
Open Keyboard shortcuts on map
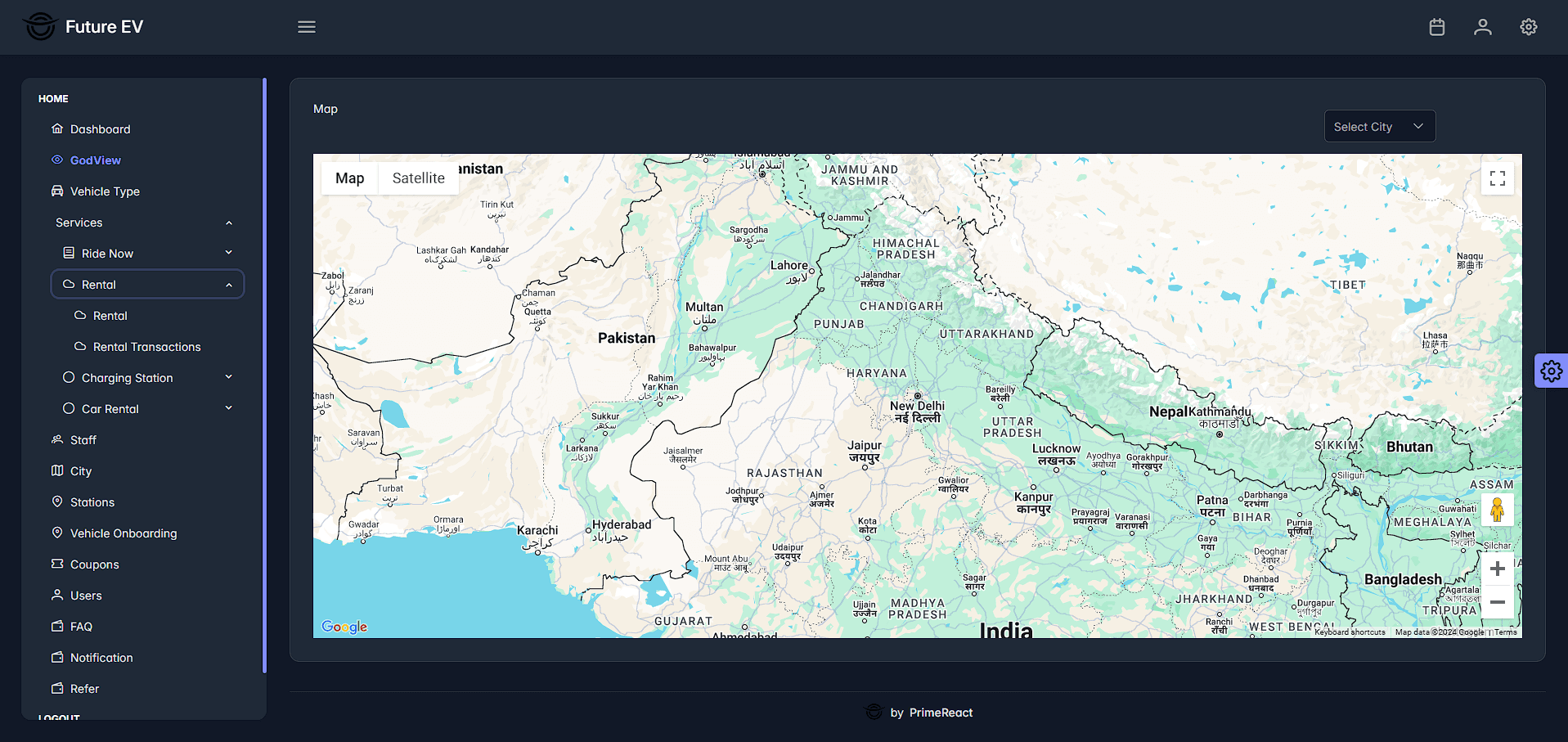tap(1350, 632)
